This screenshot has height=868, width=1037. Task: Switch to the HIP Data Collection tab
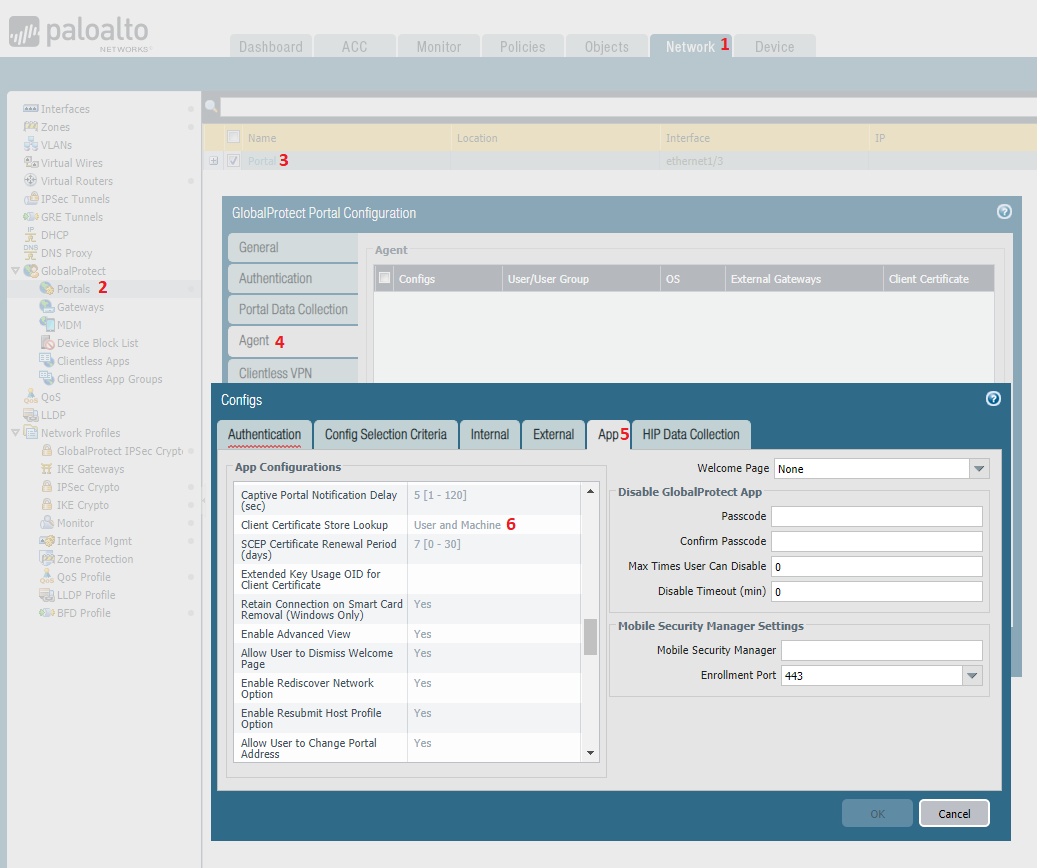(691, 434)
